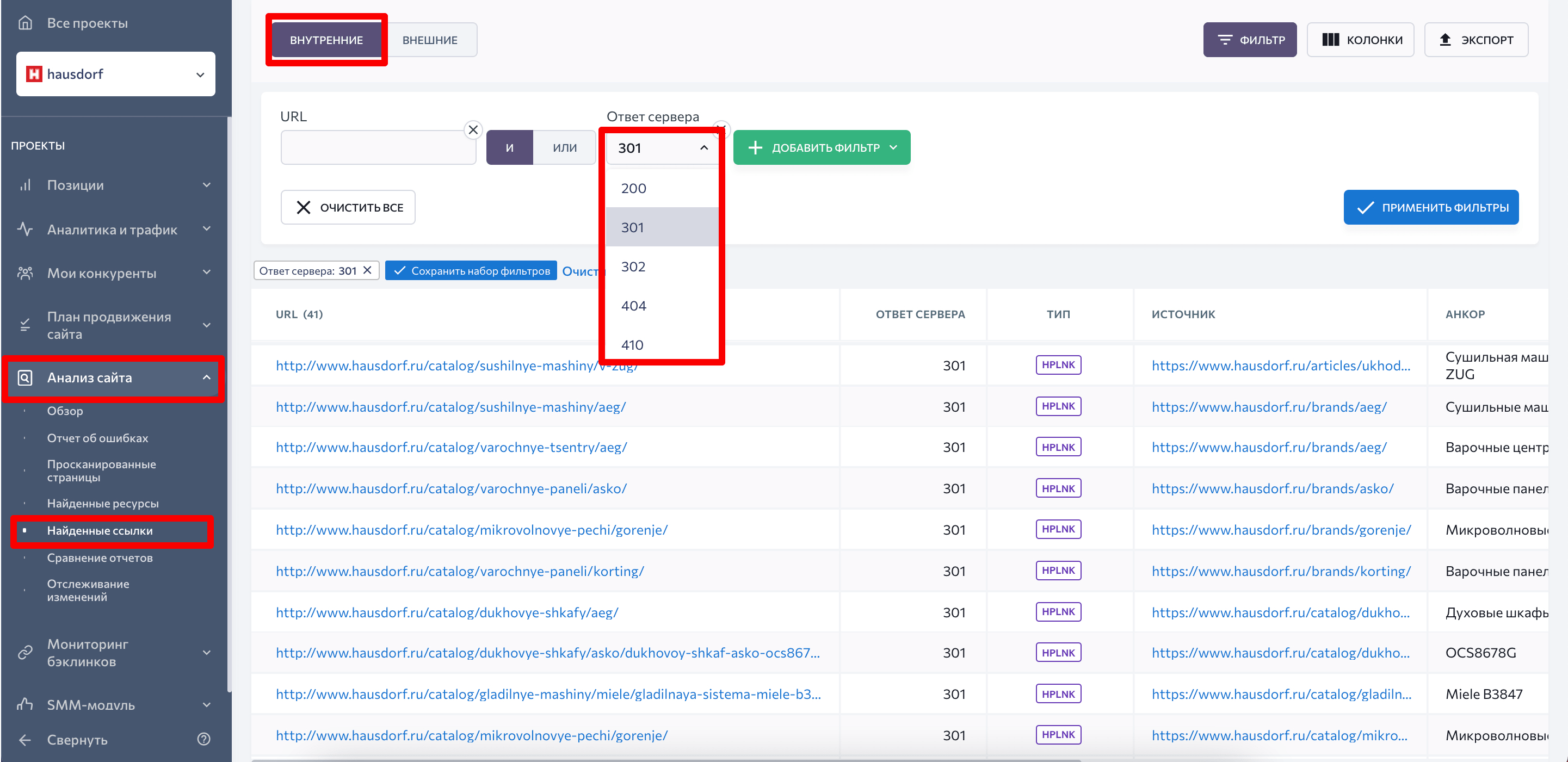This screenshot has width=1568, height=762.
Task: Sort by the ОТВЕТ СЕРВЕРА column header
Action: pyautogui.click(x=919, y=314)
